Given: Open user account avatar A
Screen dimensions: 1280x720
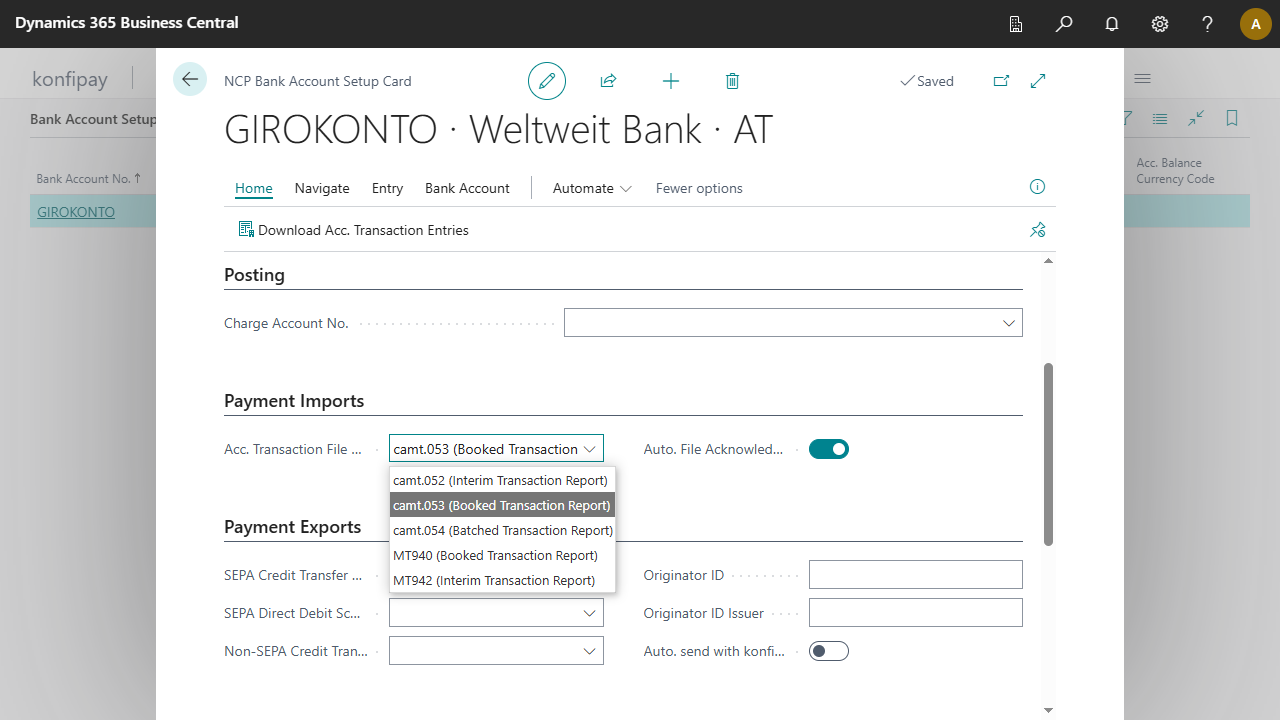Looking at the screenshot, I should click(1256, 24).
